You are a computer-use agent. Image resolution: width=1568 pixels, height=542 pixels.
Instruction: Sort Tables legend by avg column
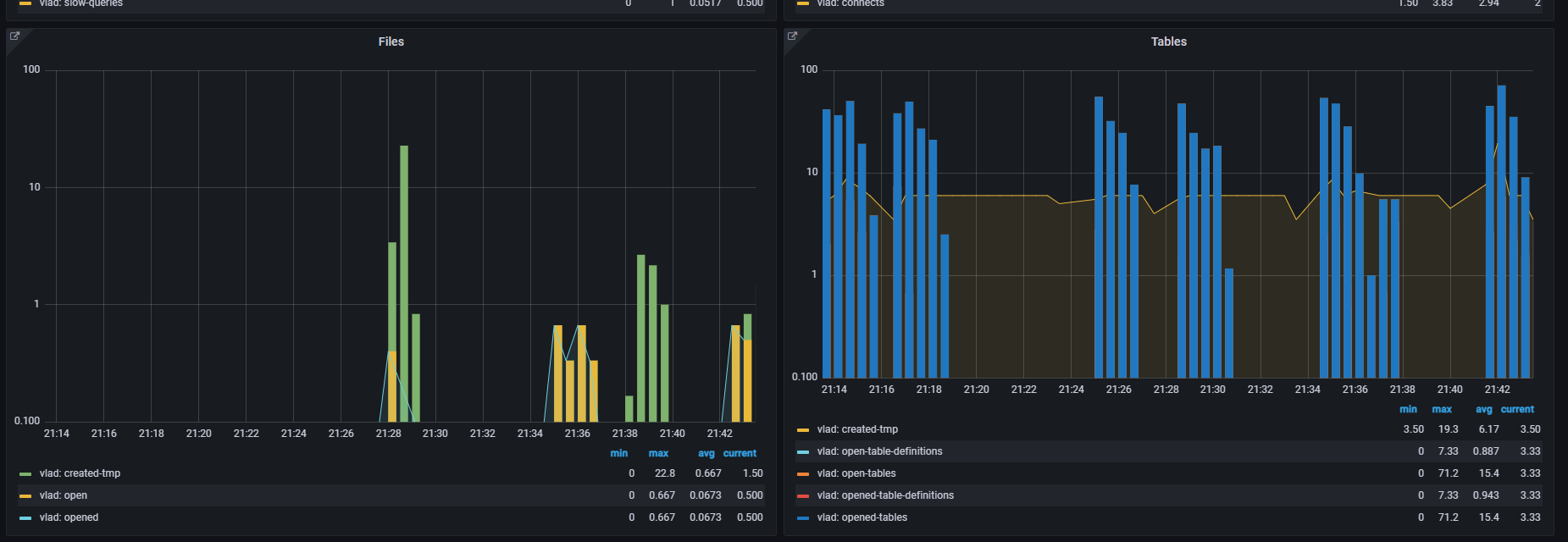tap(1484, 409)
